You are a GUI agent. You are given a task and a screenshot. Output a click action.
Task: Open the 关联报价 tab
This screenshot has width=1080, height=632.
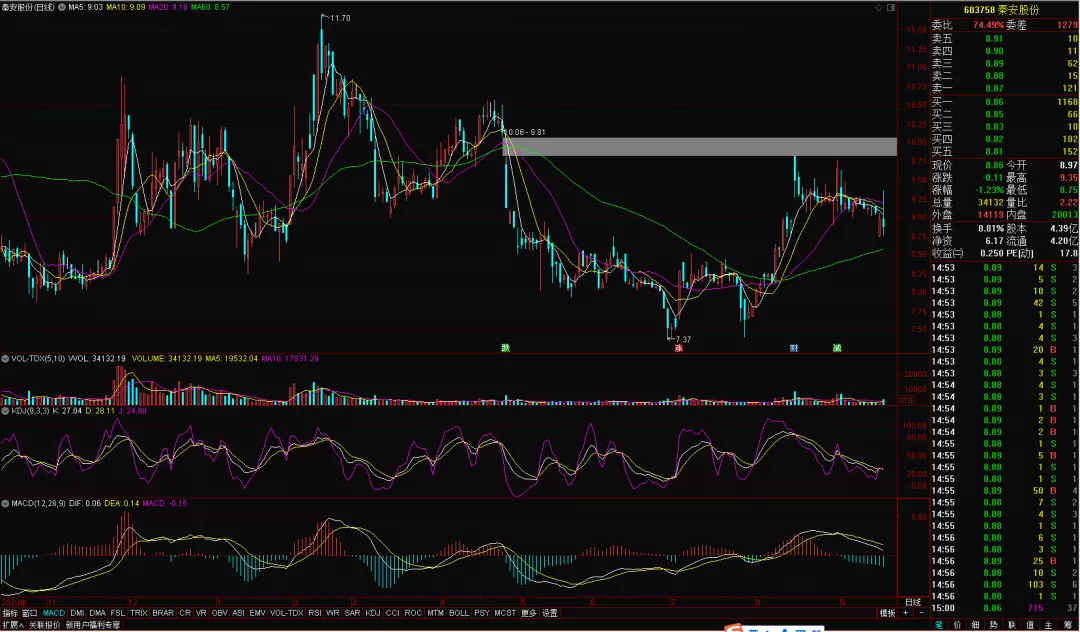tap(44, 625)
